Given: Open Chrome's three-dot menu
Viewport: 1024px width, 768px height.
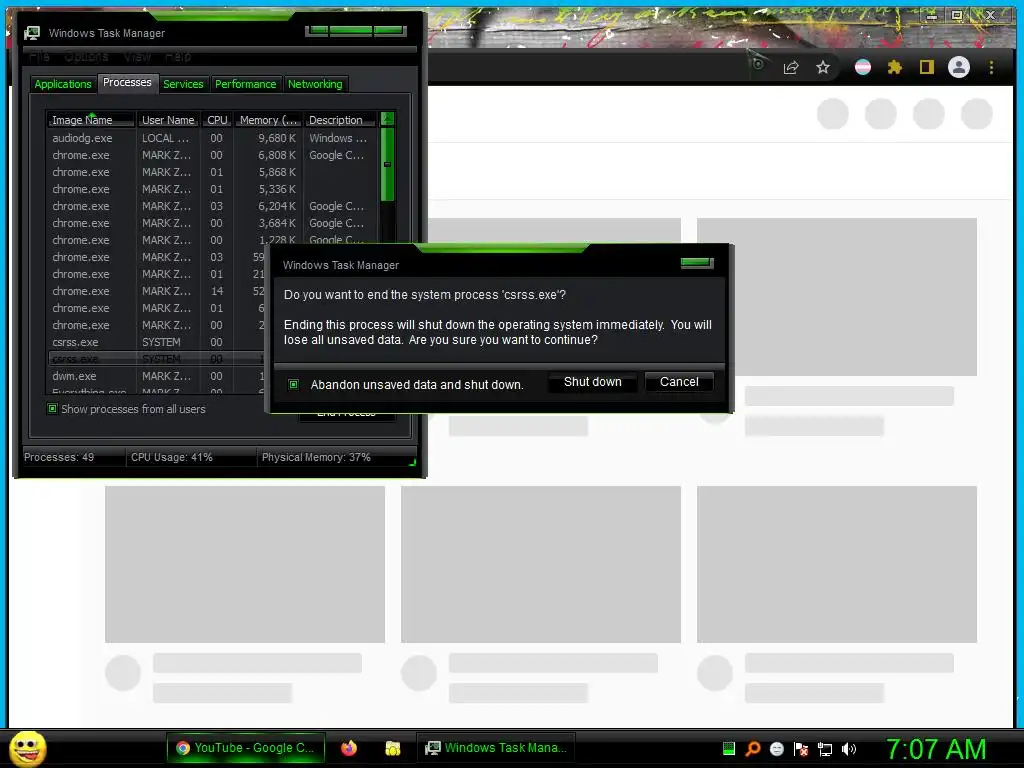Looking at the screenshot, I should [991, 67].
